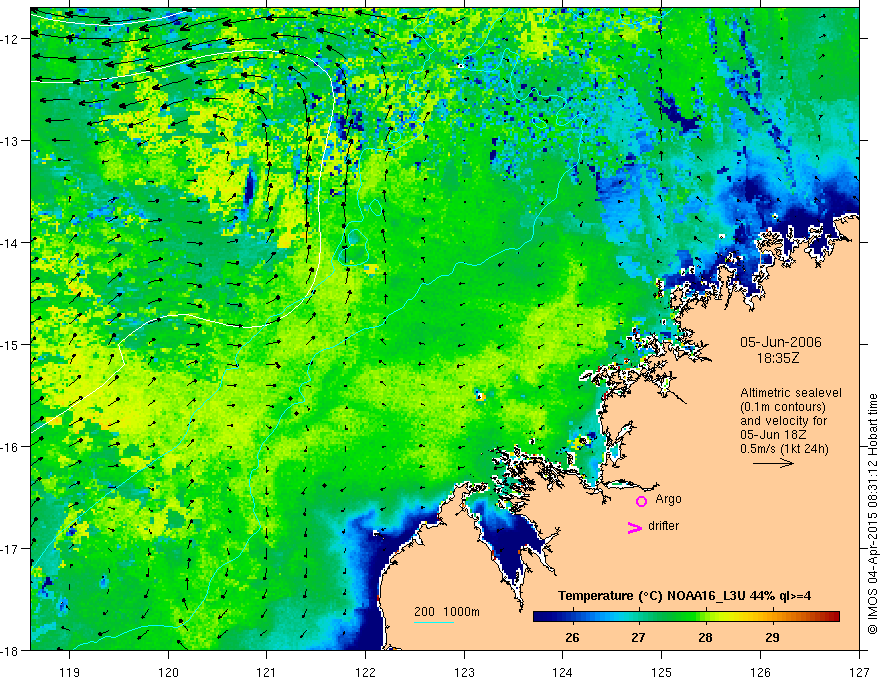Click the IMOS copyright timestamp text

[872, 514]
